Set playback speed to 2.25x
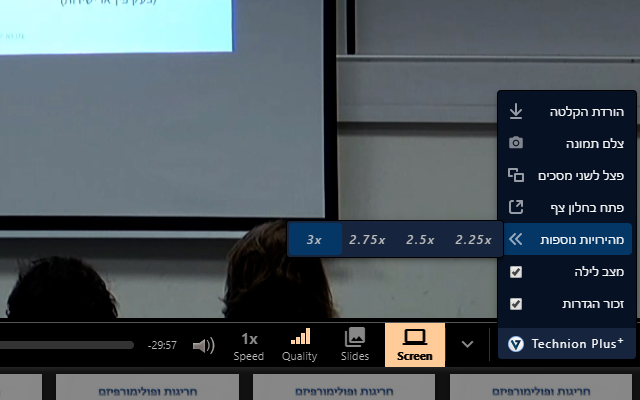640x400 pixels. point(473,240)
